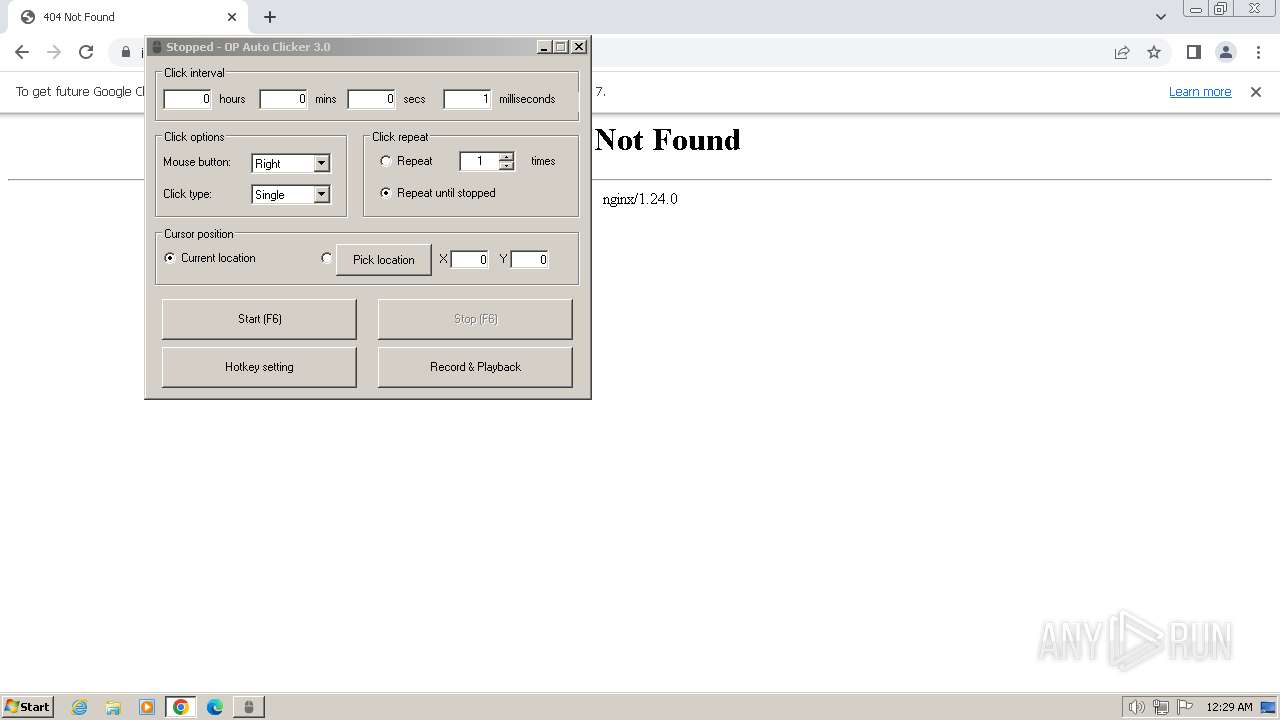This screenshot has height=720, width=1280.
Task: Click the Not Found heading
Action: (x=667, y=139)
